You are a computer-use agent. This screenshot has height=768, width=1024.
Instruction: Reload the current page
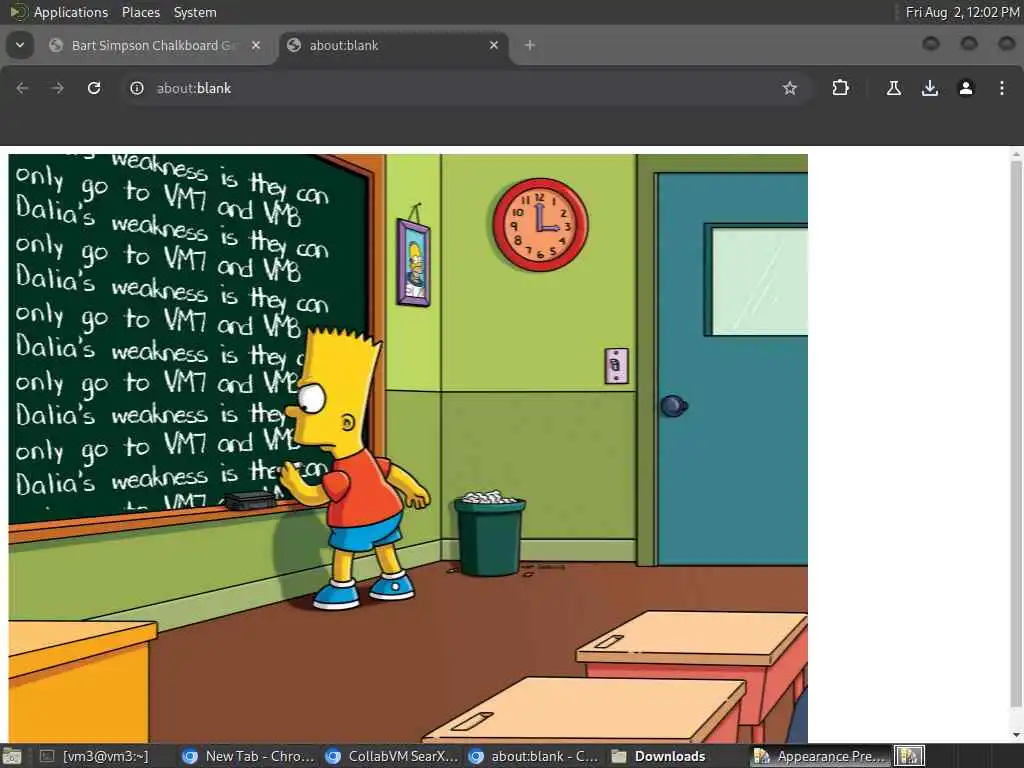pyautogui.click(x=94, y=88)
